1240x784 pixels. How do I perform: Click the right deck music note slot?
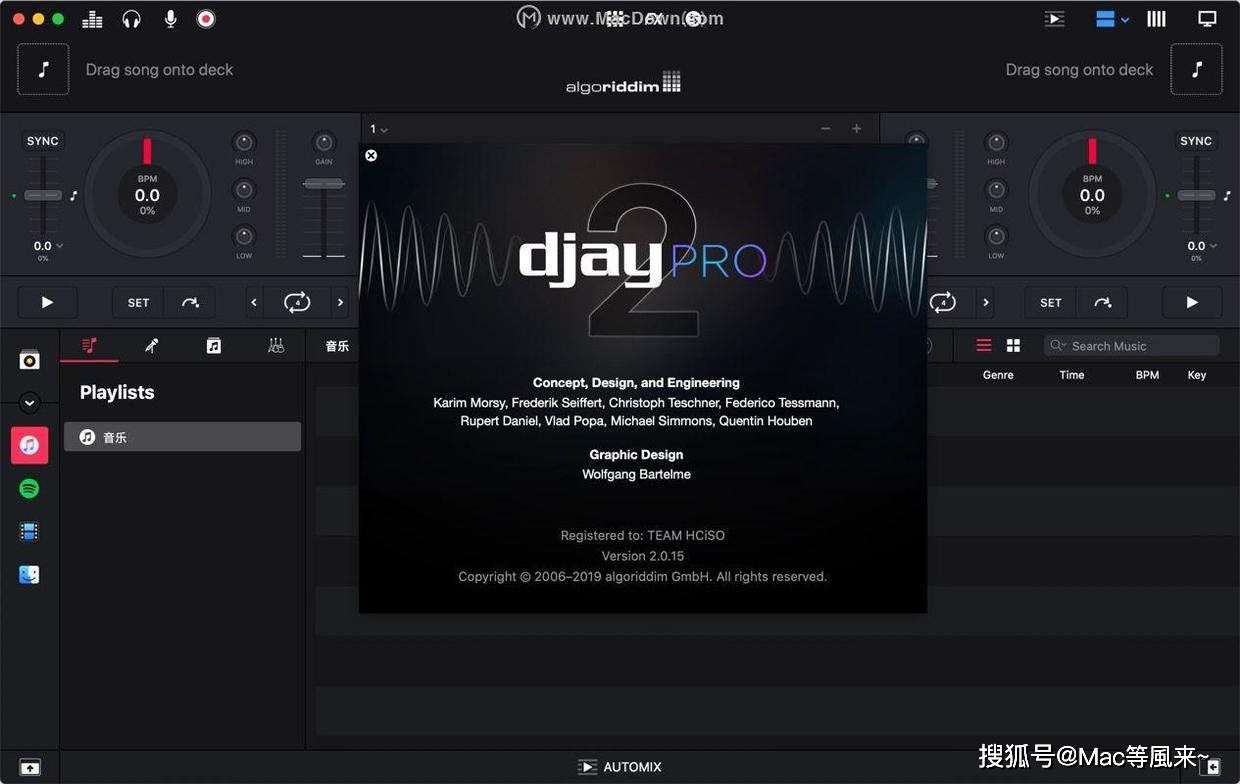1196,69
